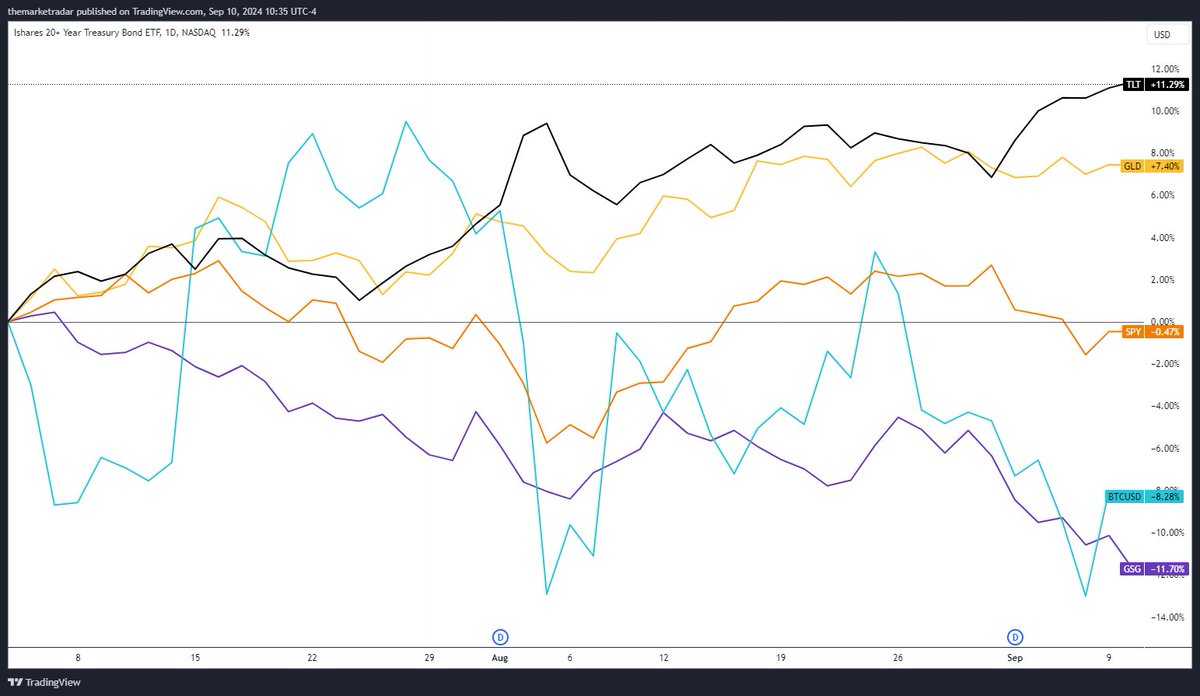Click the black TLT +11.29% price label
The width and height of the screenshot is (1200, 696).
[x=1156, y=84]
